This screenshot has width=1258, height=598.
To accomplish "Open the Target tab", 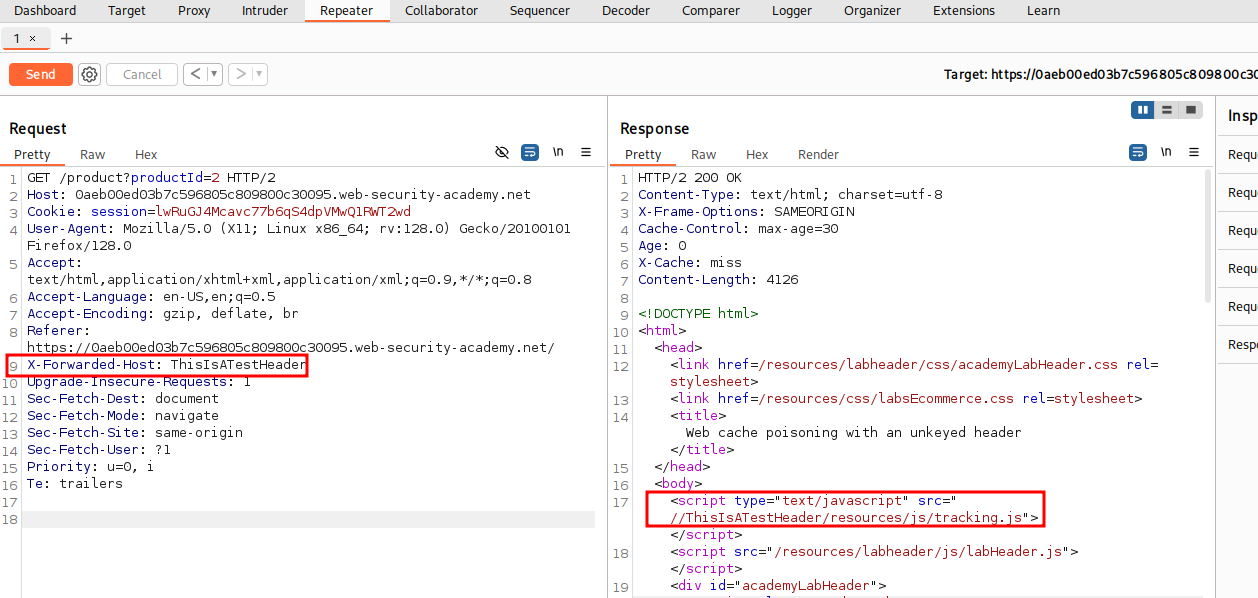I will coord(126,11).
